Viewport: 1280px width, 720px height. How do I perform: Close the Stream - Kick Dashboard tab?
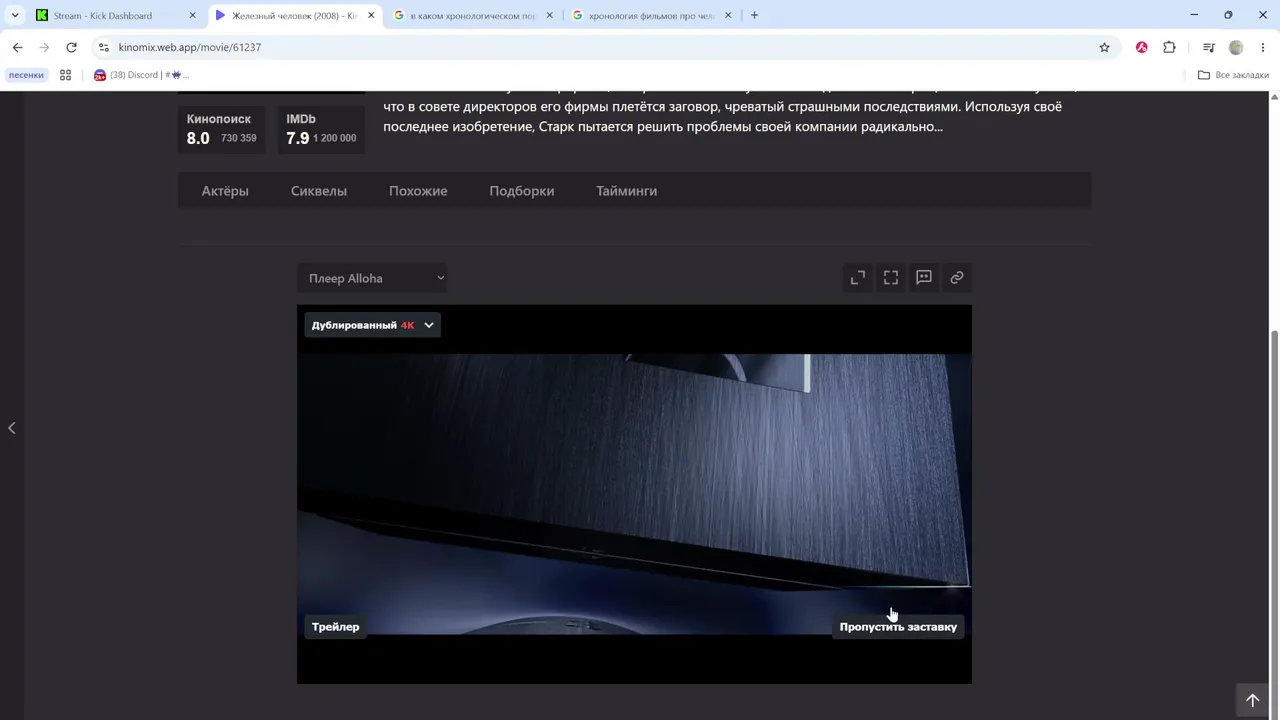click(x=192, y=15)
